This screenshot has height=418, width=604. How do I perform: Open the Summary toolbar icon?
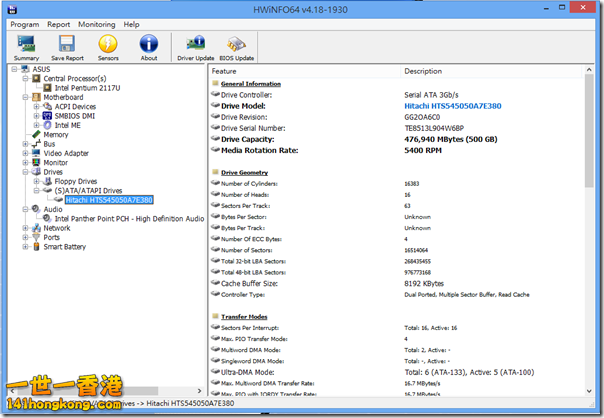coord(26,44)
